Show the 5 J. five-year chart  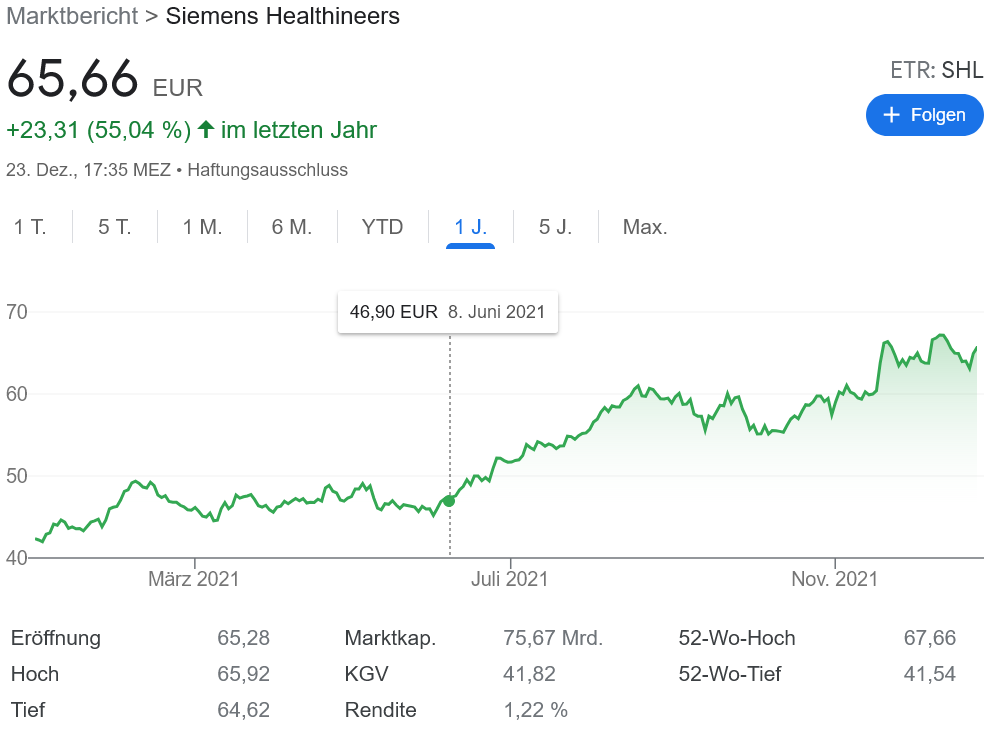click(555, 227)
